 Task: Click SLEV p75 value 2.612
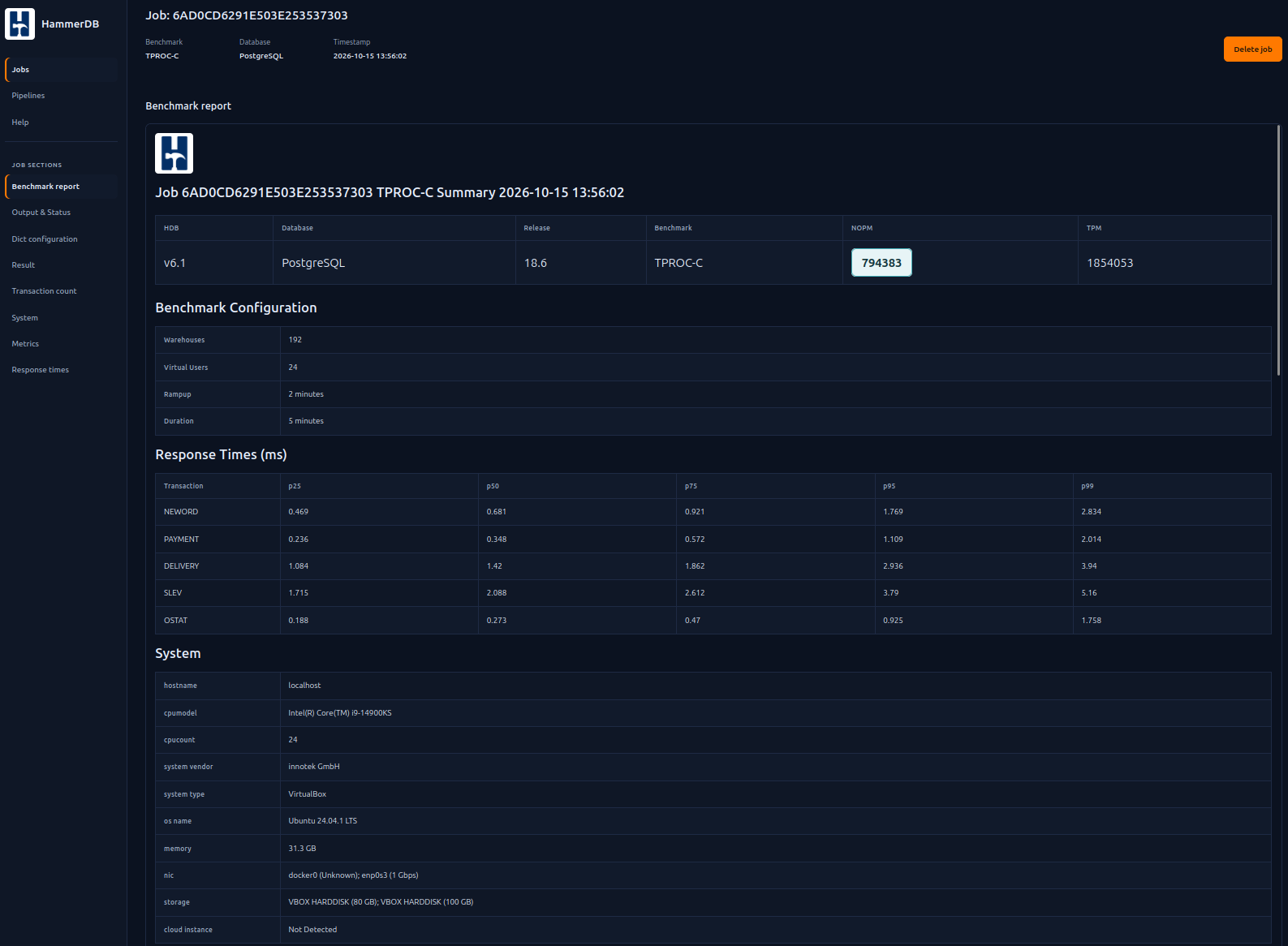pos(695,593)
